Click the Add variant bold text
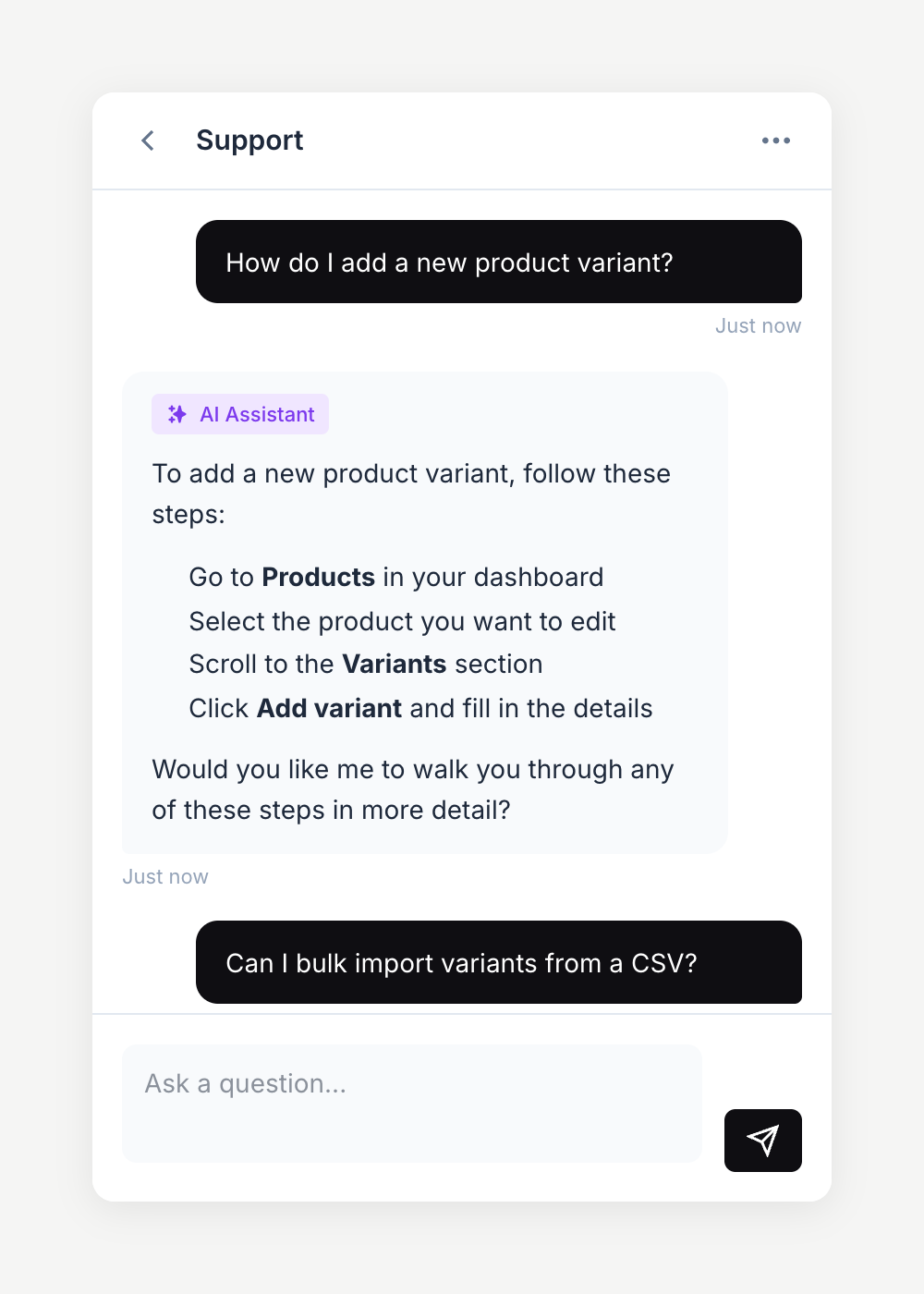This screenshot has width=924, height=1294. click(329, 708)
